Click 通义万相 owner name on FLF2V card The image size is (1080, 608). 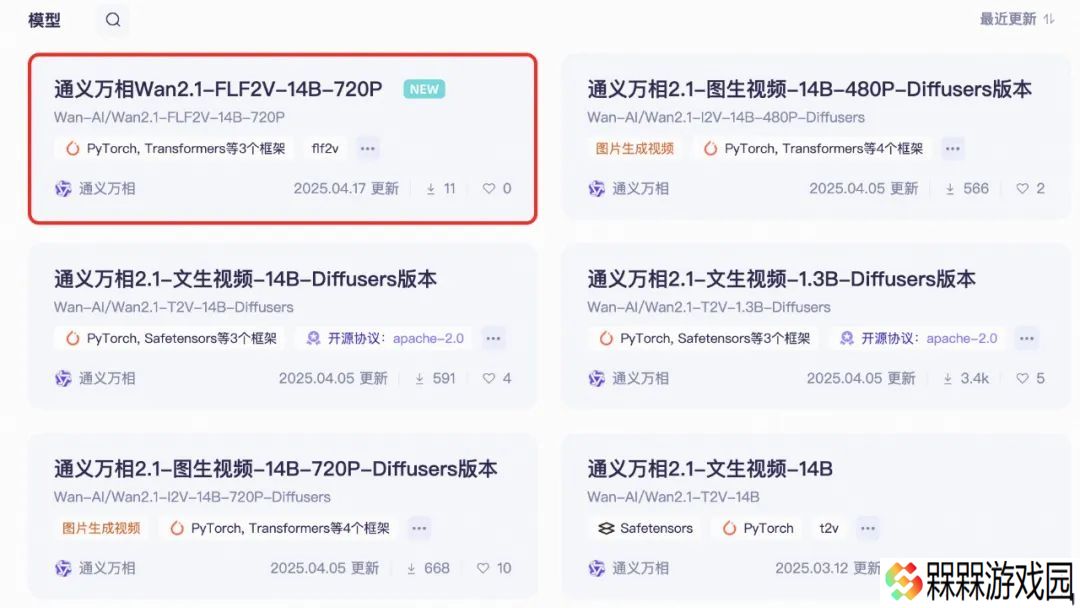107,189
